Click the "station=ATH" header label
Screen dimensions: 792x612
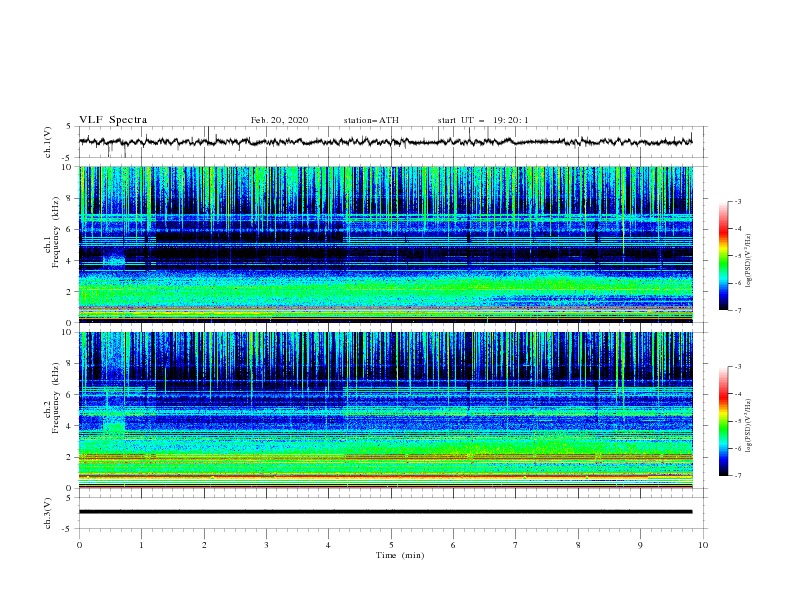(371, 120)
